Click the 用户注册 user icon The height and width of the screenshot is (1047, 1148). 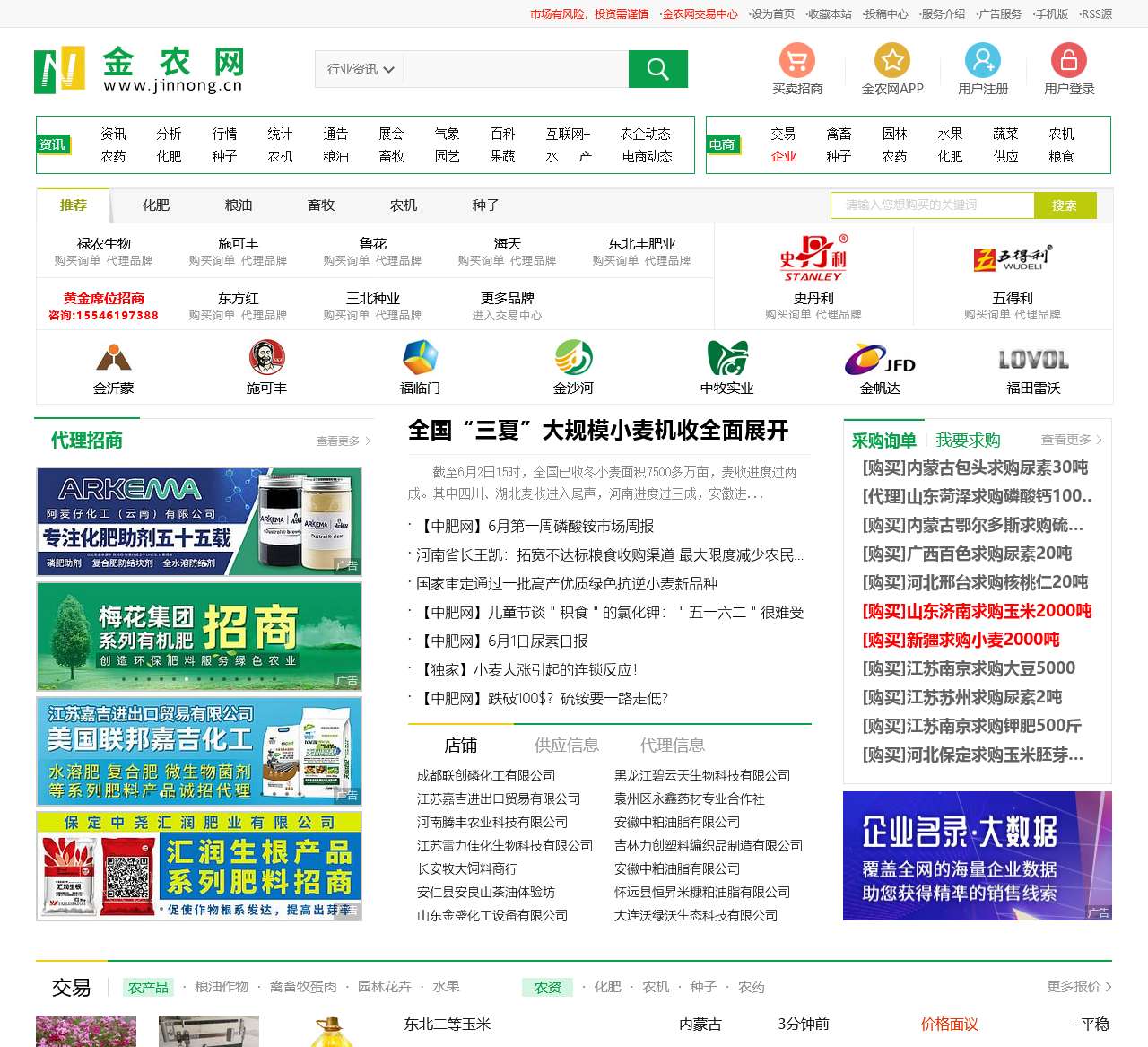point(982,60)
